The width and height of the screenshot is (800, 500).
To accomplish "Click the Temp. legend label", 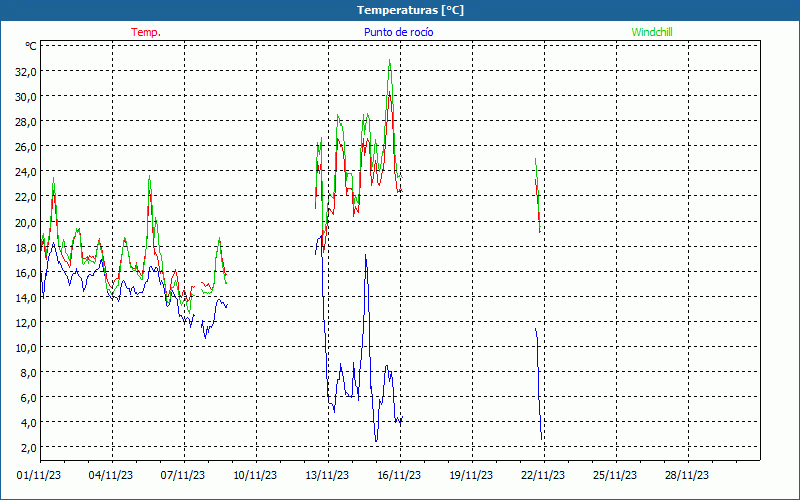I will click(x=146, y=32).
